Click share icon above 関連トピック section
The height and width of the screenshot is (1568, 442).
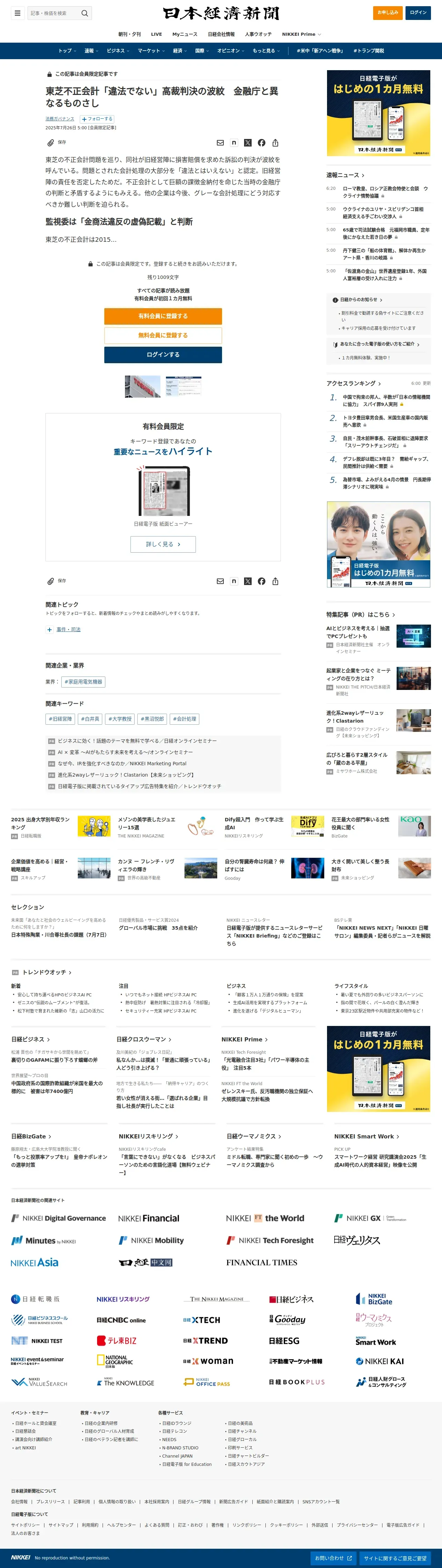[275, 581]
